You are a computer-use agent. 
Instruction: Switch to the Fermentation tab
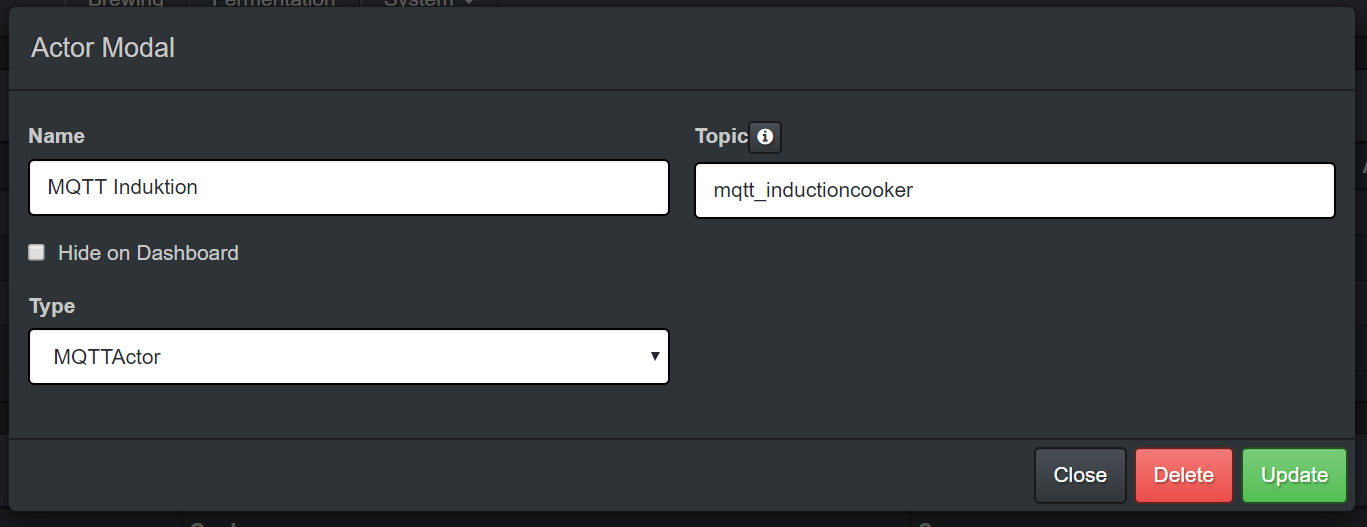273,3
